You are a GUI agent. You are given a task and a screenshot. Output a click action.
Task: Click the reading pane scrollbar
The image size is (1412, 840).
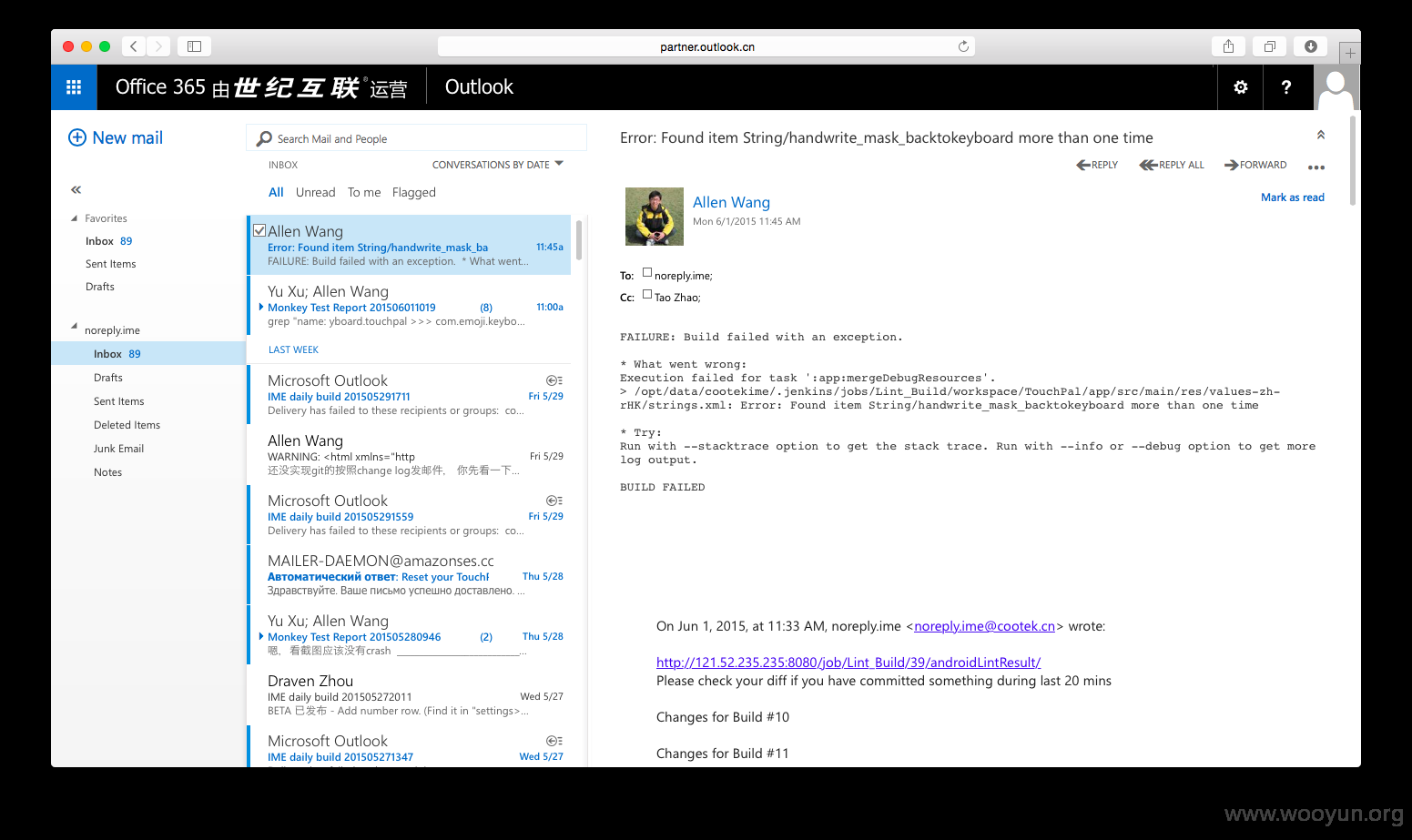tap(1354, 160)
